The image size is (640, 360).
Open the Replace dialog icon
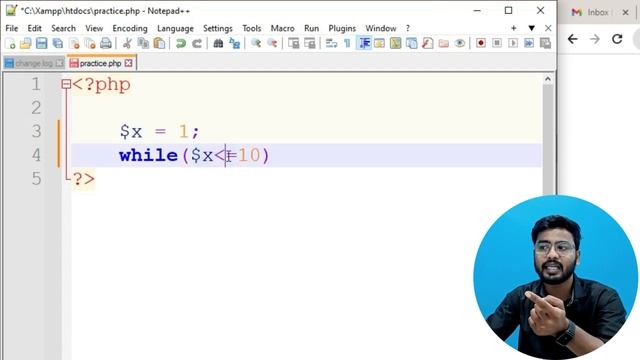click(234, 43)
